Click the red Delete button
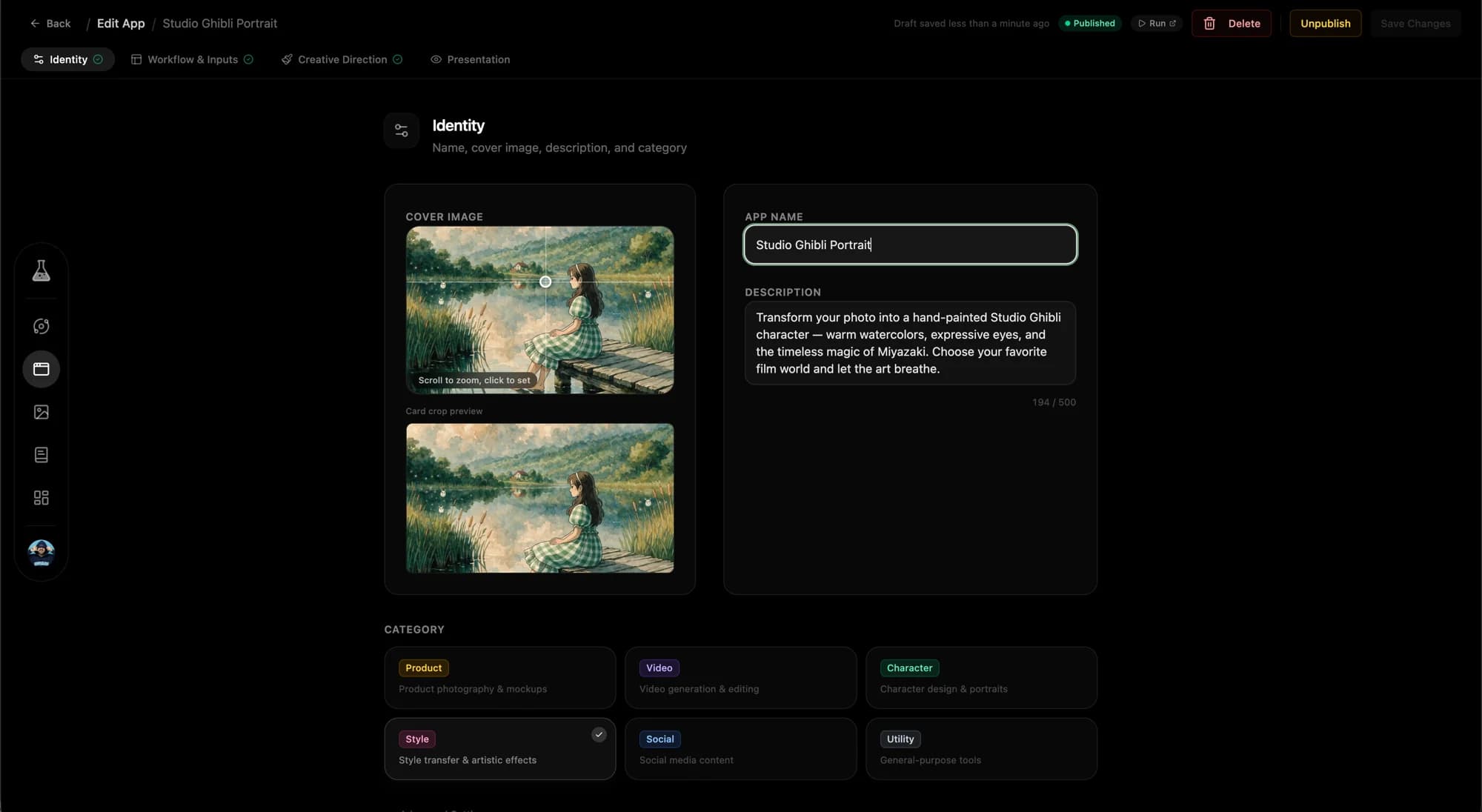The width and height of the screenshot is (1482, 812). pyautogui.click(x=1232, y=24)
